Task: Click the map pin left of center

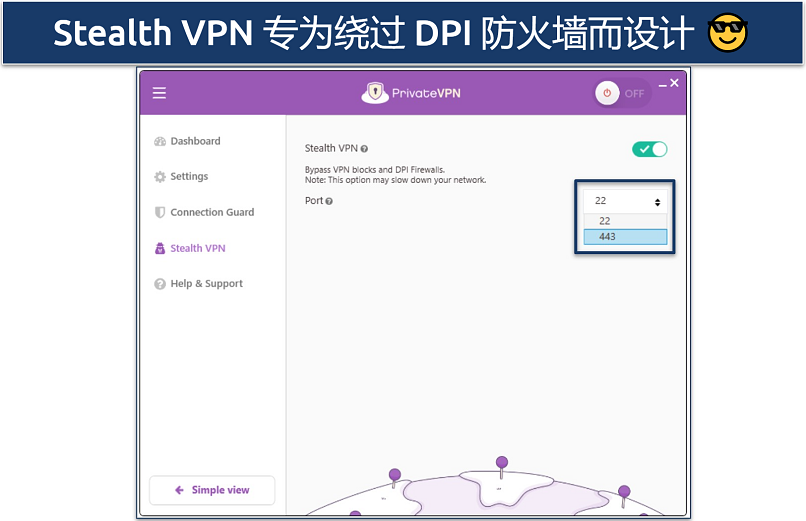Action: 395,478
